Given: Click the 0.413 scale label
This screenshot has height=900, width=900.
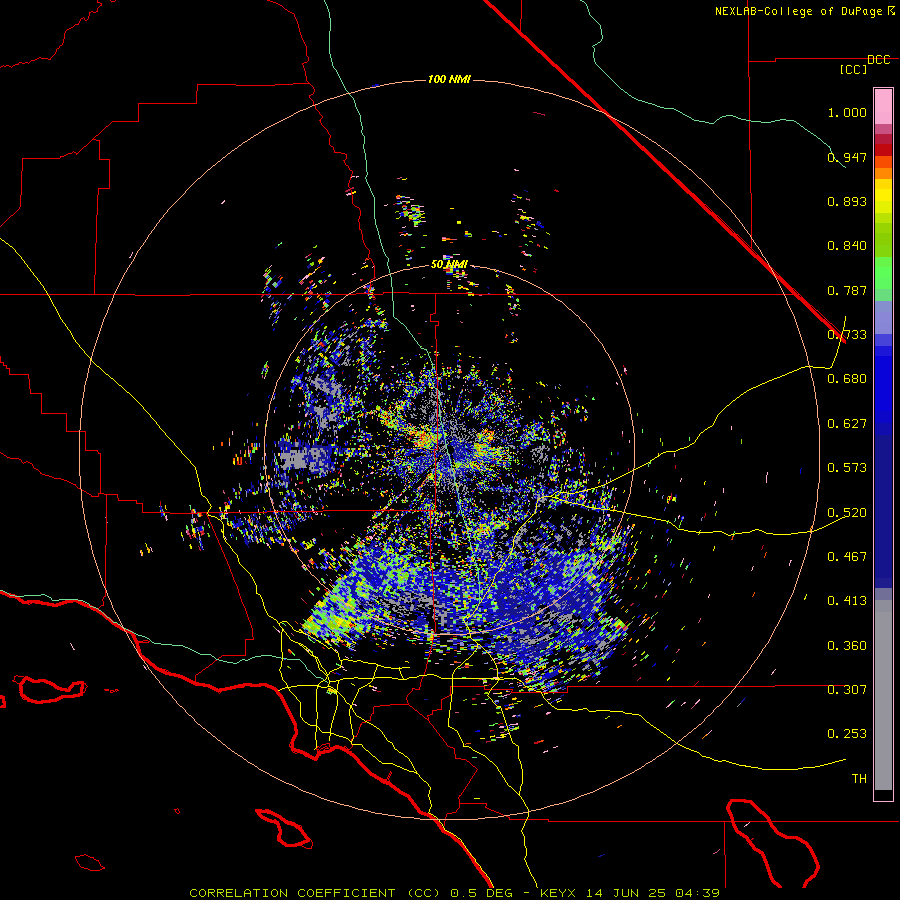Looking at the screenshot, I should (x=847, y=601).
